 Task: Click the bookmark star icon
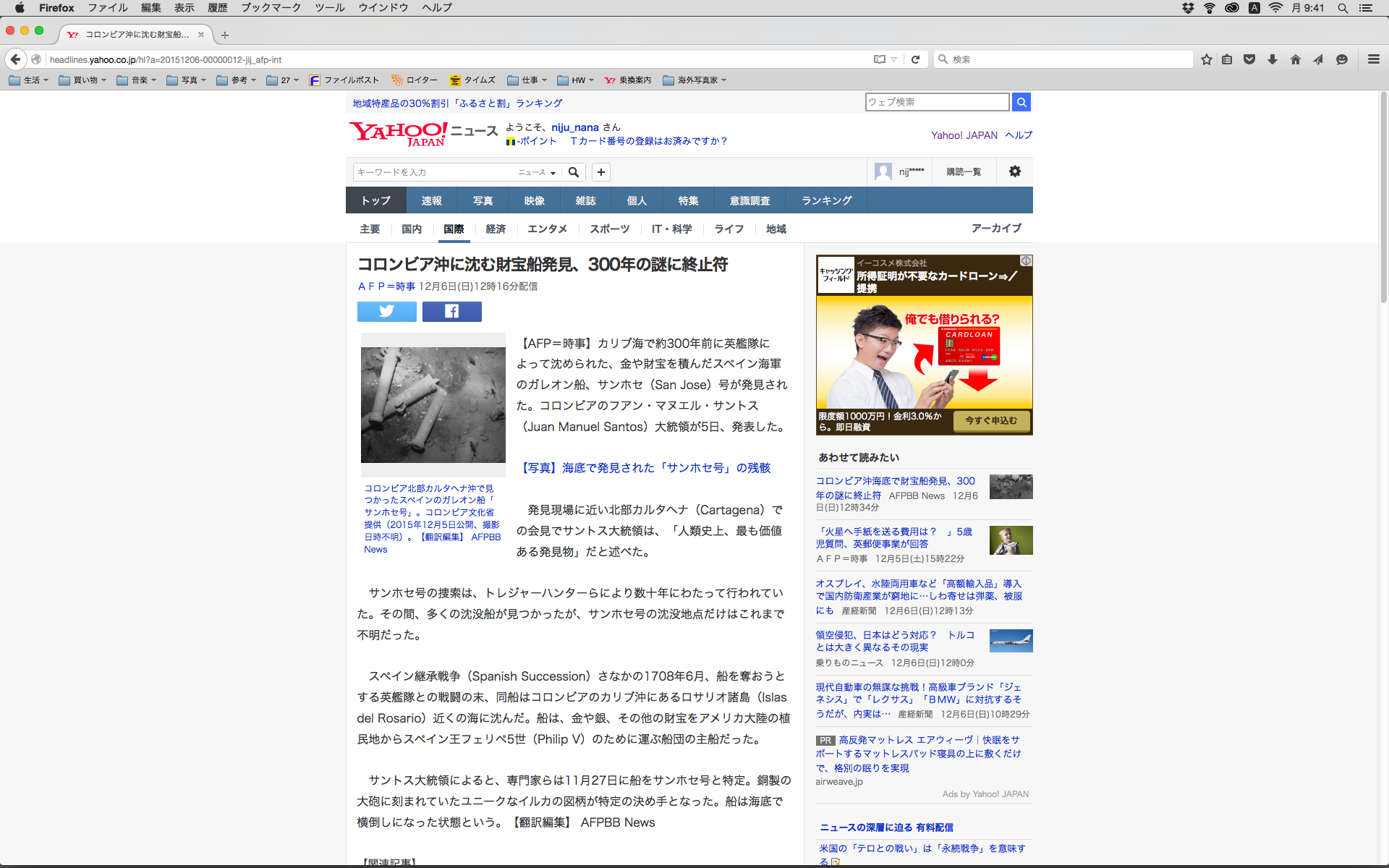[x=1206, y=59]
